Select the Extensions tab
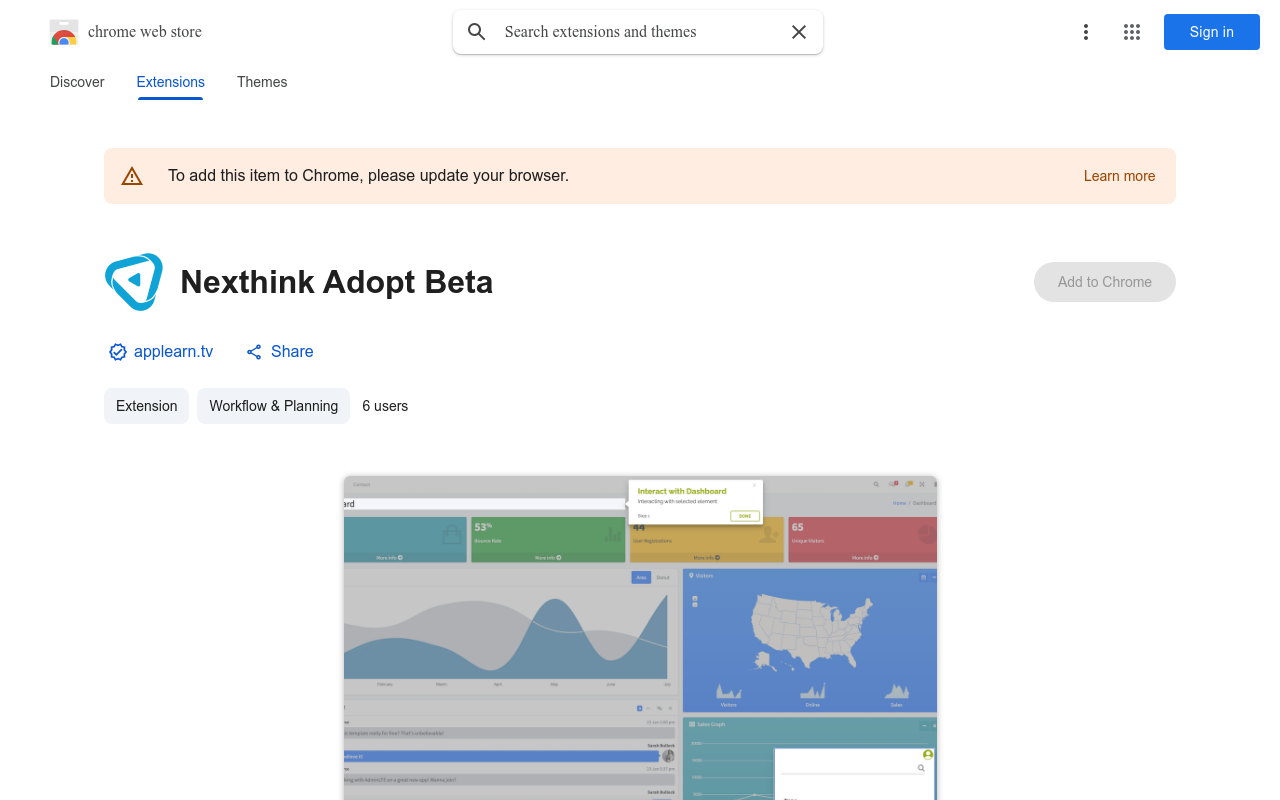 pos(171,82)
